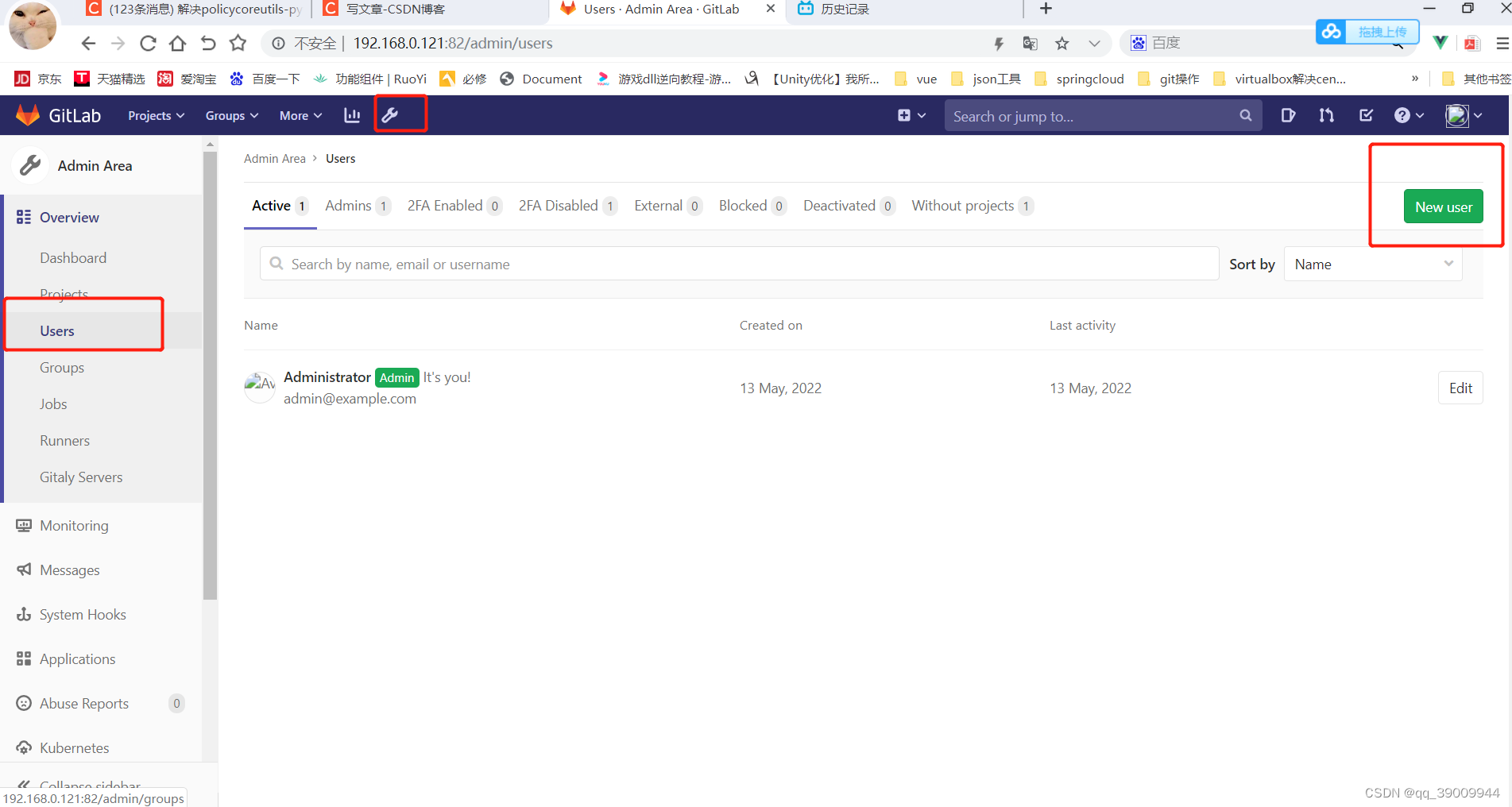1512x807 pixels.
Task: Open the Projects dropdown in navbar
Action: tap(156, 115)
